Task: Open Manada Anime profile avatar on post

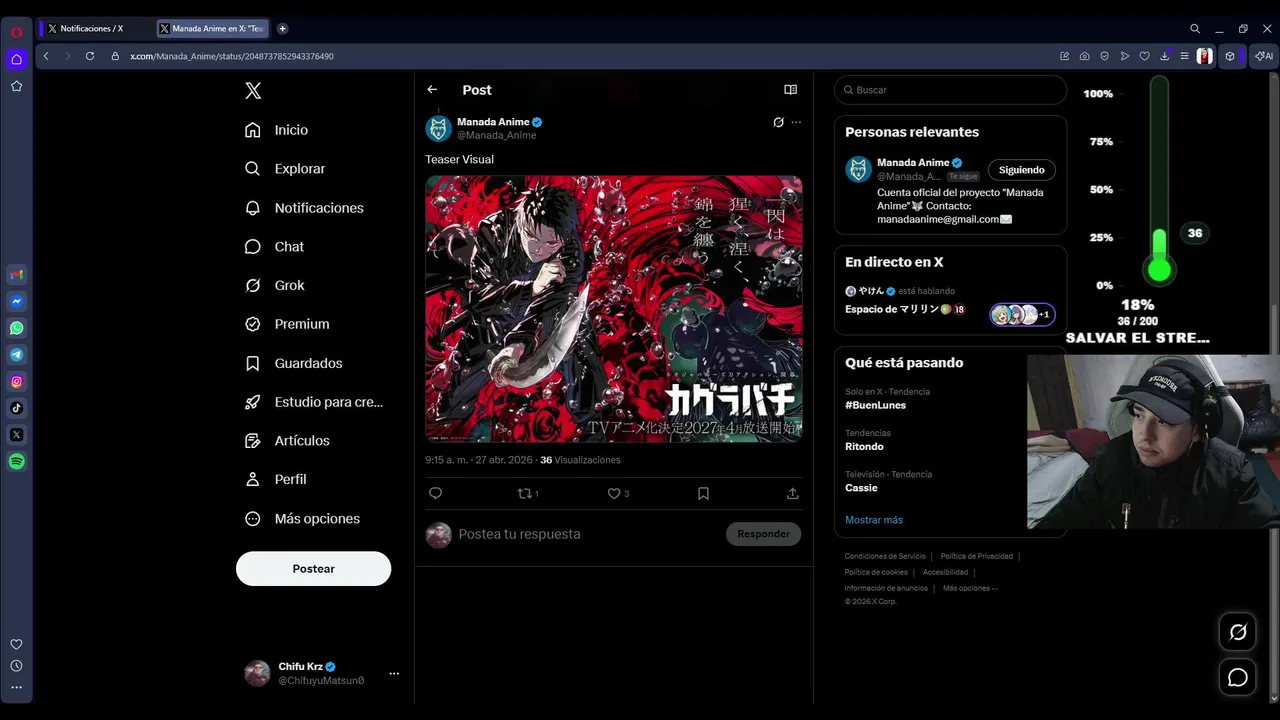Action: (438, 128)
